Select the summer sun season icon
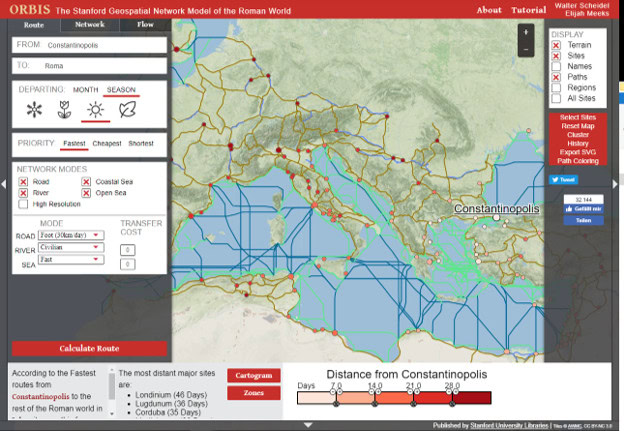This screenshot has height=431, width=624. [96, 109]
